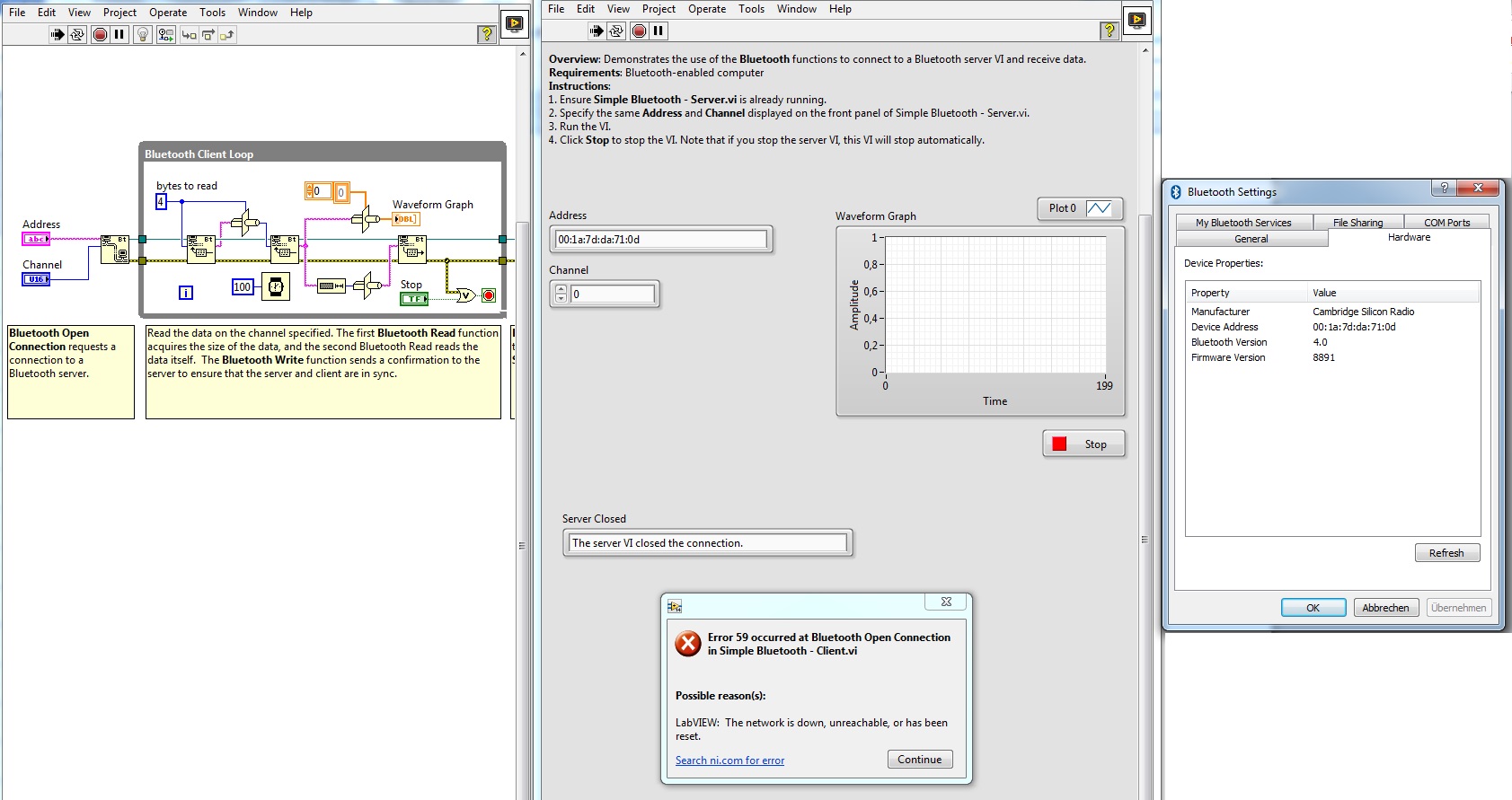Viewport: 1512px width, 800px height.
Task: Click the Property column header
Action: coord(1246,293)
